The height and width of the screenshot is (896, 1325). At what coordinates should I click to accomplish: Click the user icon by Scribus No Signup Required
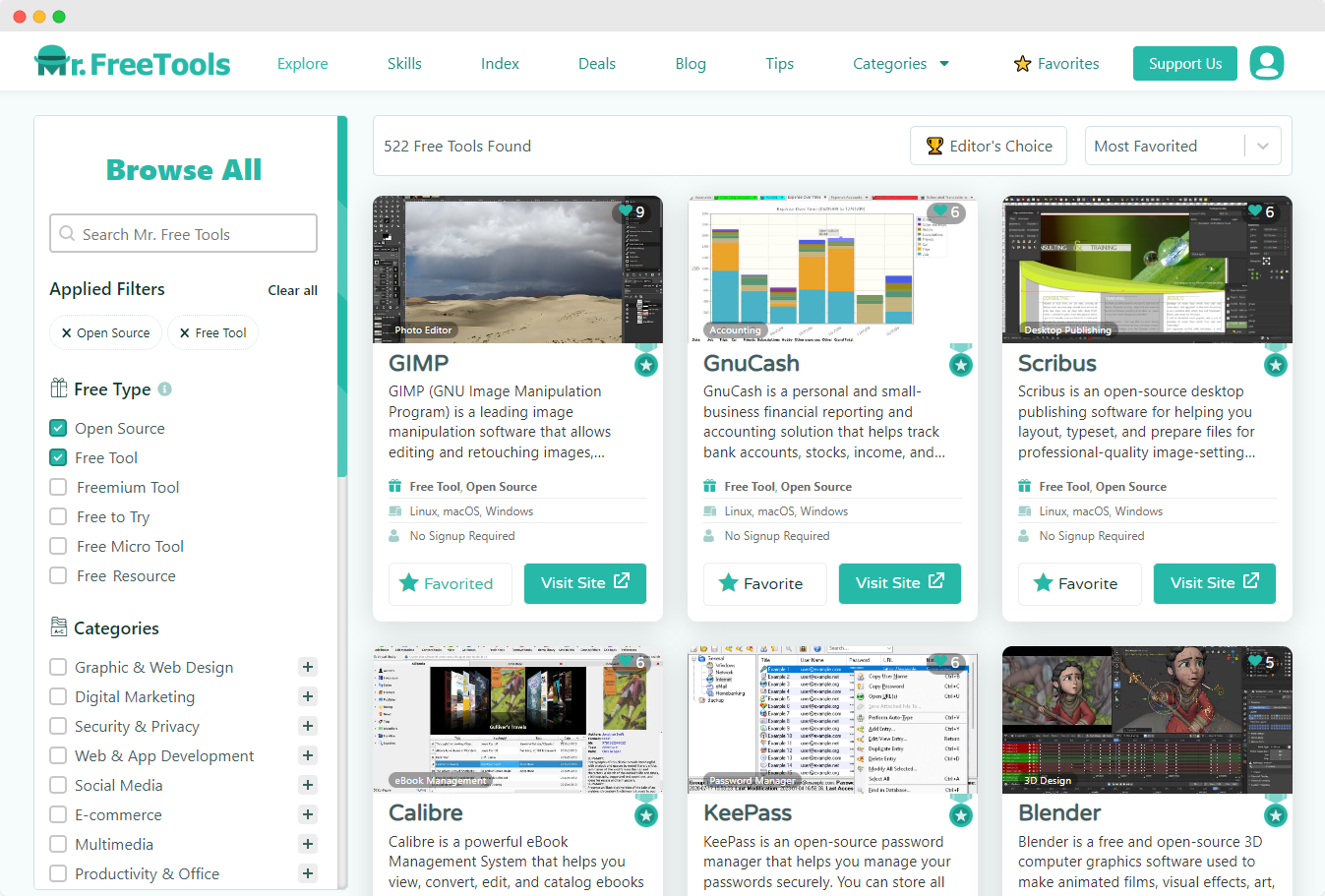tap(1024, 536)
